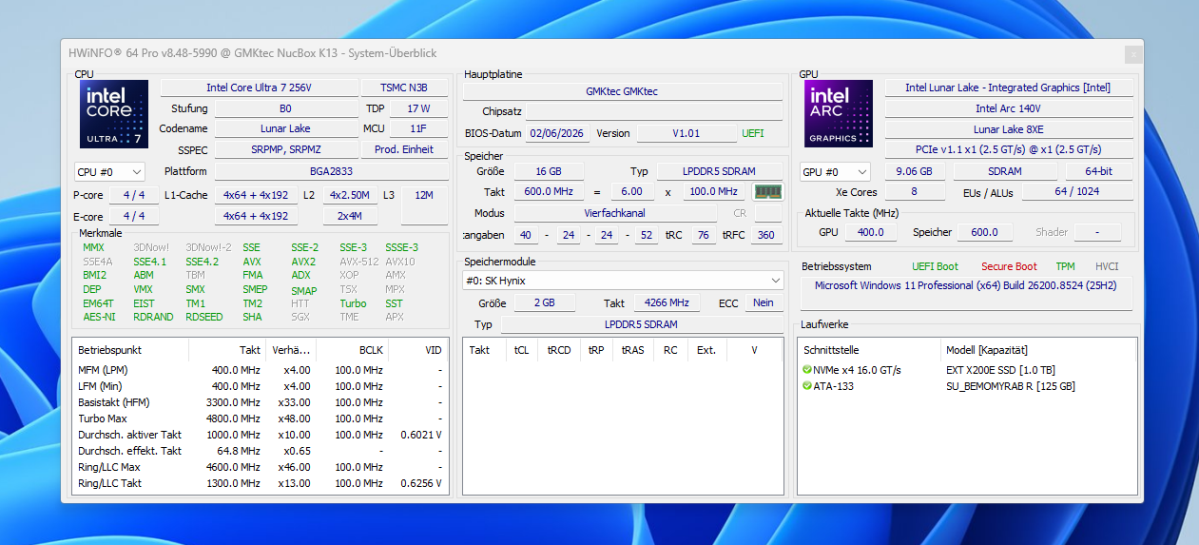
Task: Click the tRFC 360 value
Action: 767,235
